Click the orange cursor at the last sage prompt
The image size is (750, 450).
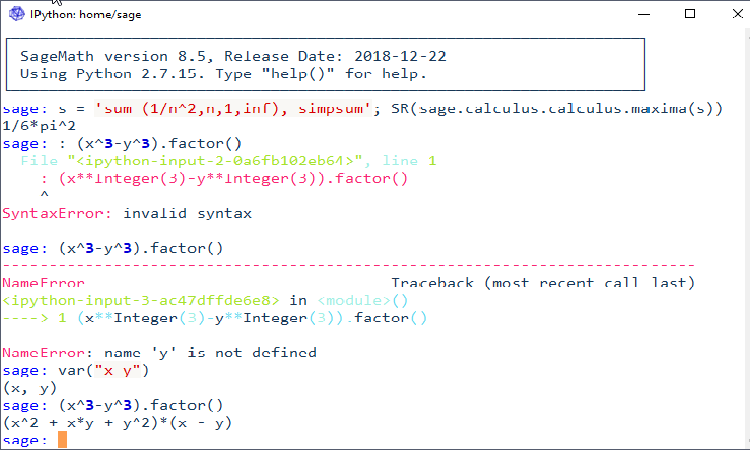point(62,439)
